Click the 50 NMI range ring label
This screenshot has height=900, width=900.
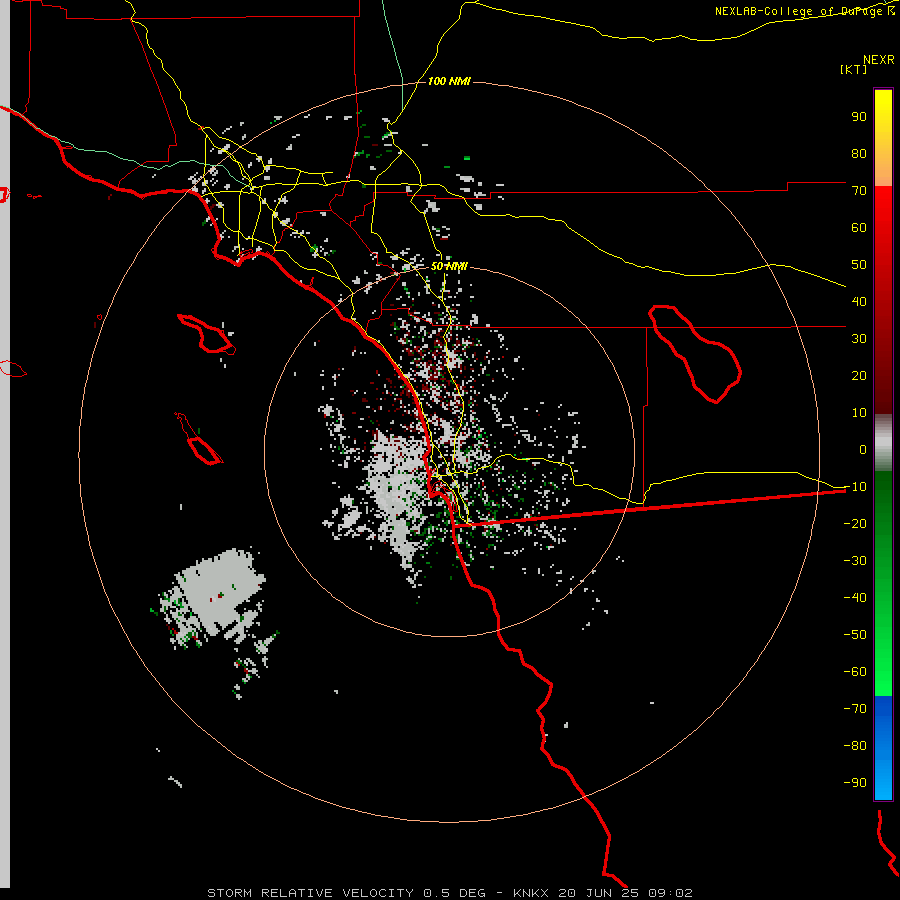pos(449,266)
